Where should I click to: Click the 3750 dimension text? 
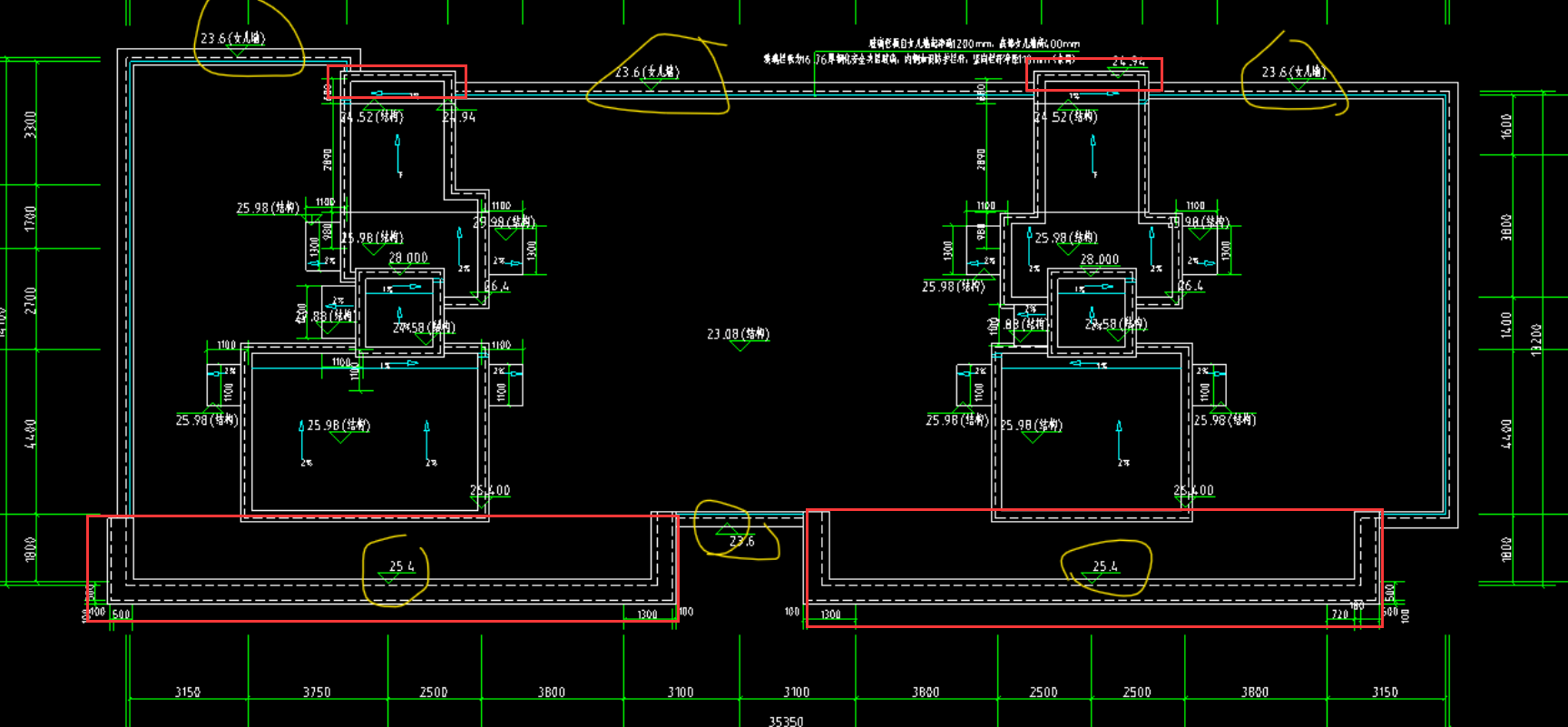[317, 693]
